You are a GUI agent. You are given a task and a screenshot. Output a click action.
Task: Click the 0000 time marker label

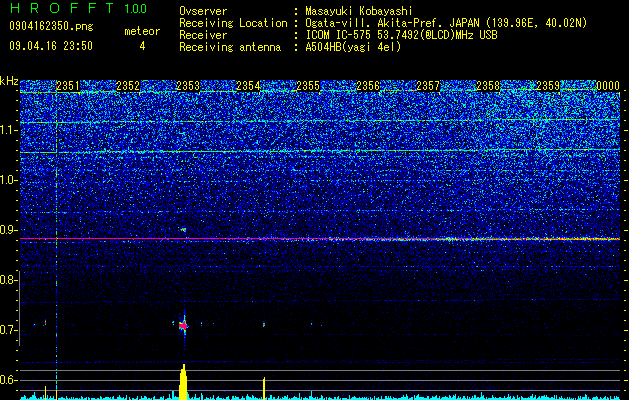[608, 86]
